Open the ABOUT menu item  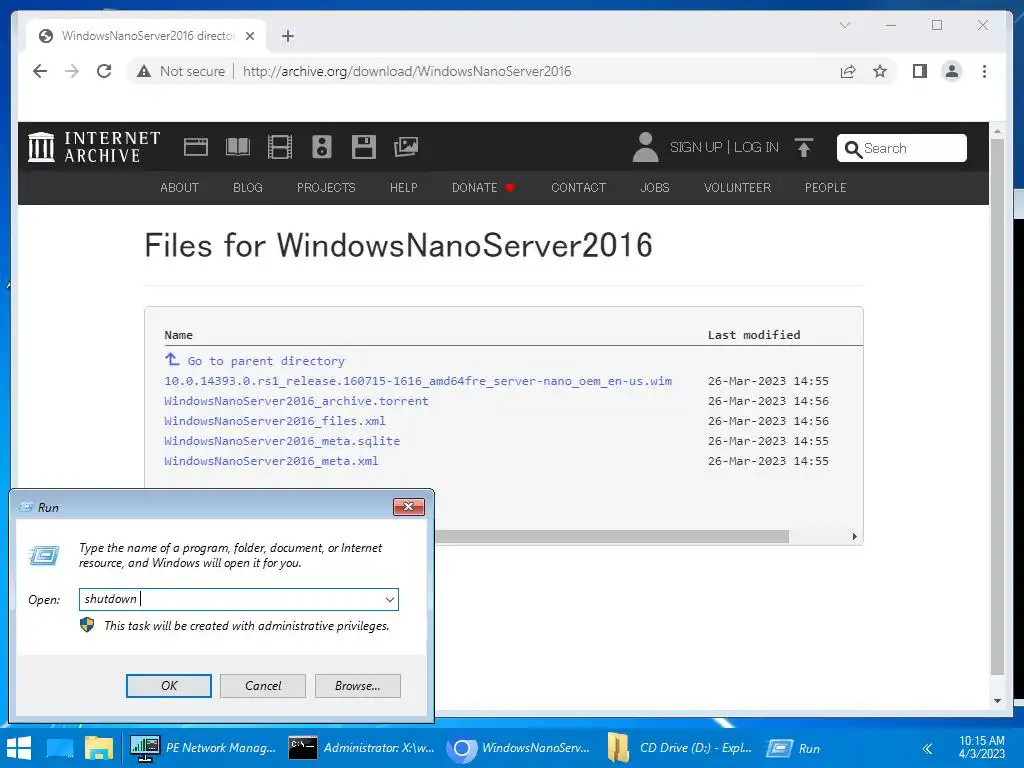(179, 187)
